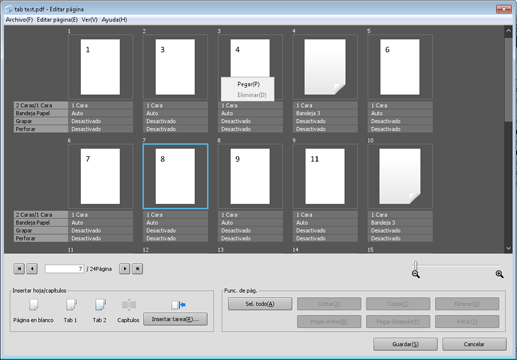Click the Guardar(S) button
Viewport: 517px width, 360px height.
pyautogui.click(x=405, y=344)
